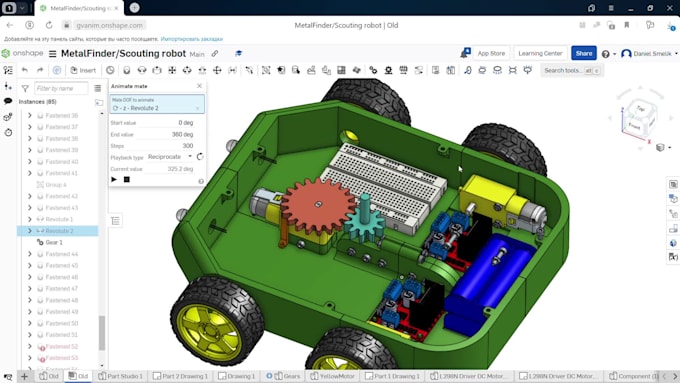Undo the last action in toolbar
The image size is (680, 383).
click(x=25, y=70)
